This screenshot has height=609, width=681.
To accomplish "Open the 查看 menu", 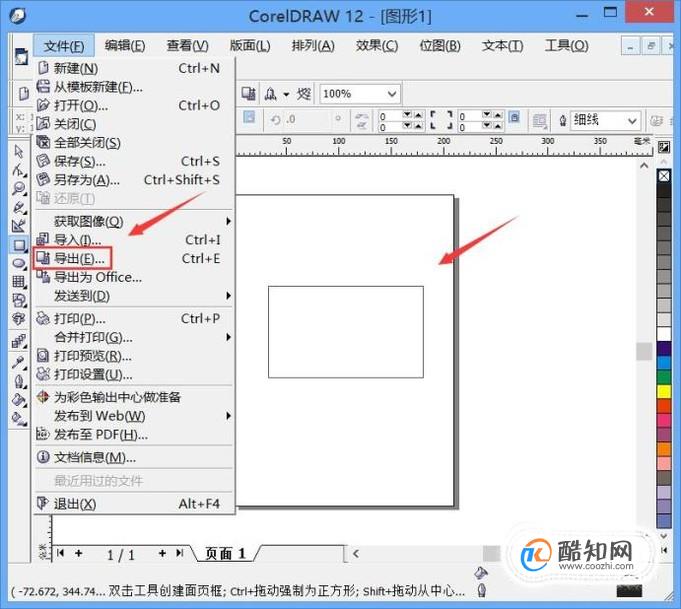I will (x=187, y=46).
